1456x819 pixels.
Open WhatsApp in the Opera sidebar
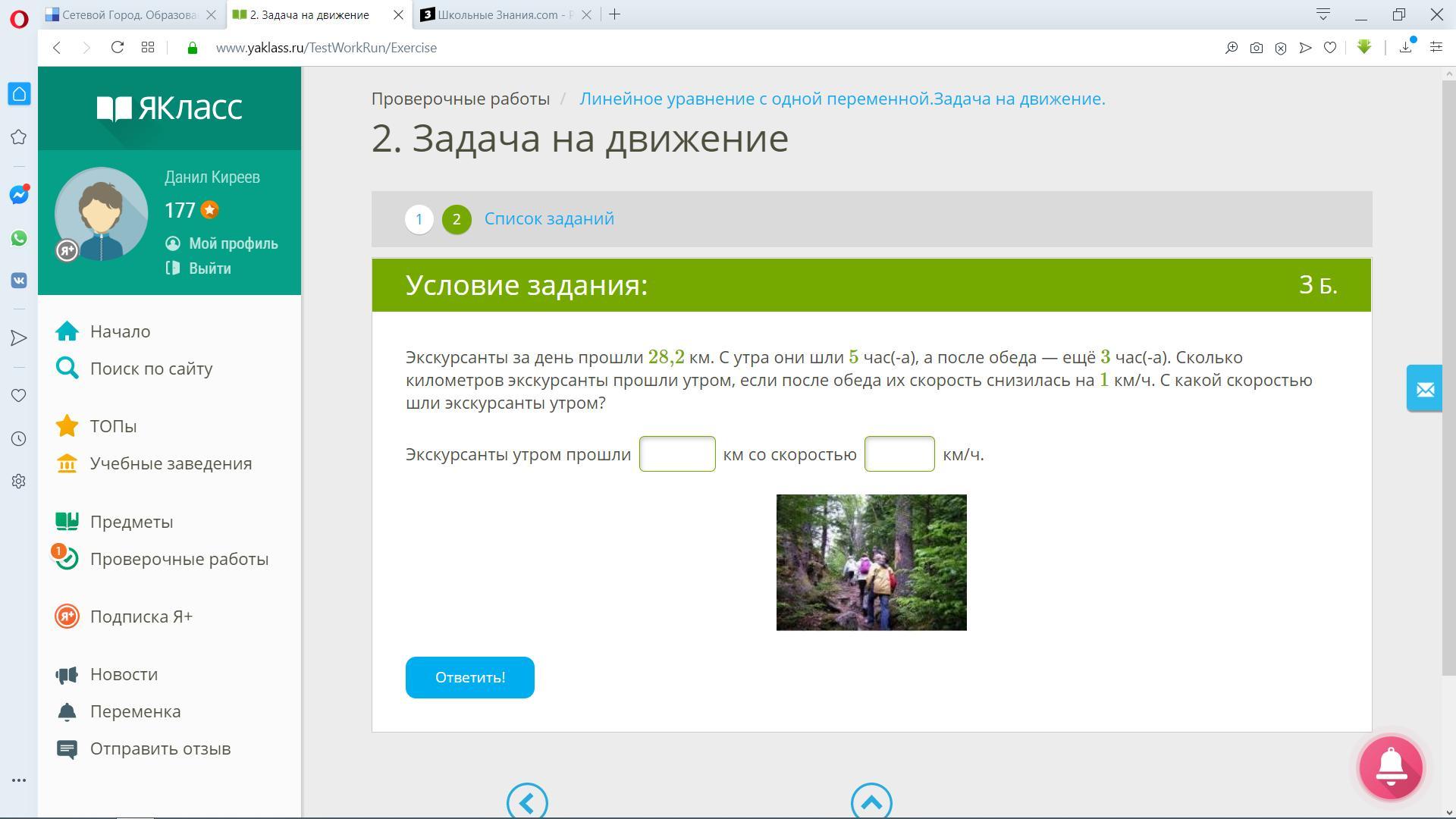[x=19, y=238]
